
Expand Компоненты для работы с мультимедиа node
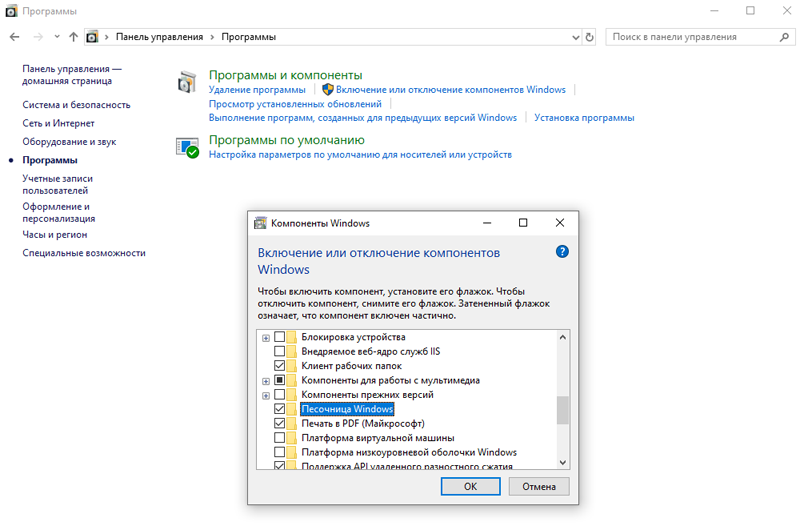pos(266,381)
